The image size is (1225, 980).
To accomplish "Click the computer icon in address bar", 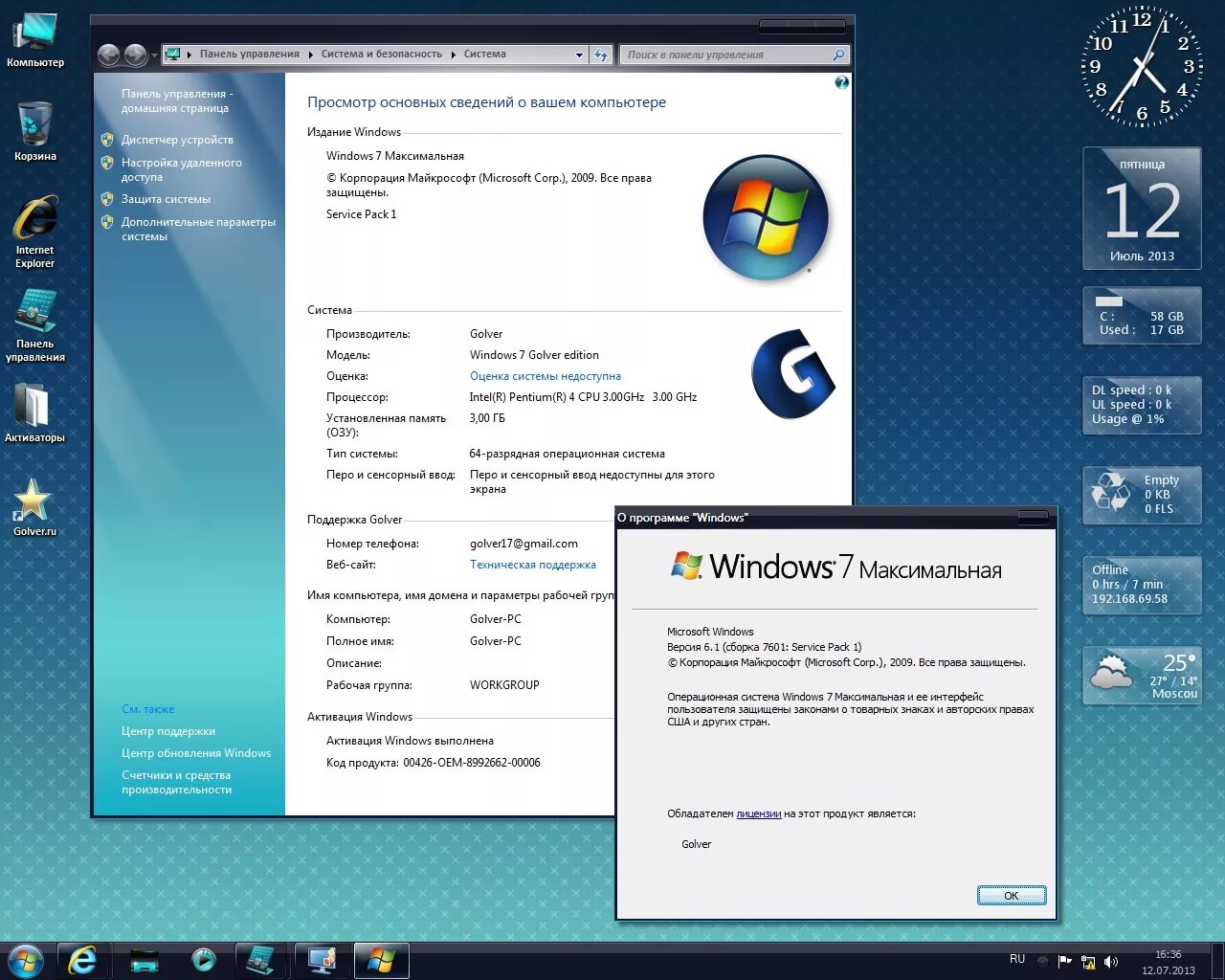I will click(172, 55).
